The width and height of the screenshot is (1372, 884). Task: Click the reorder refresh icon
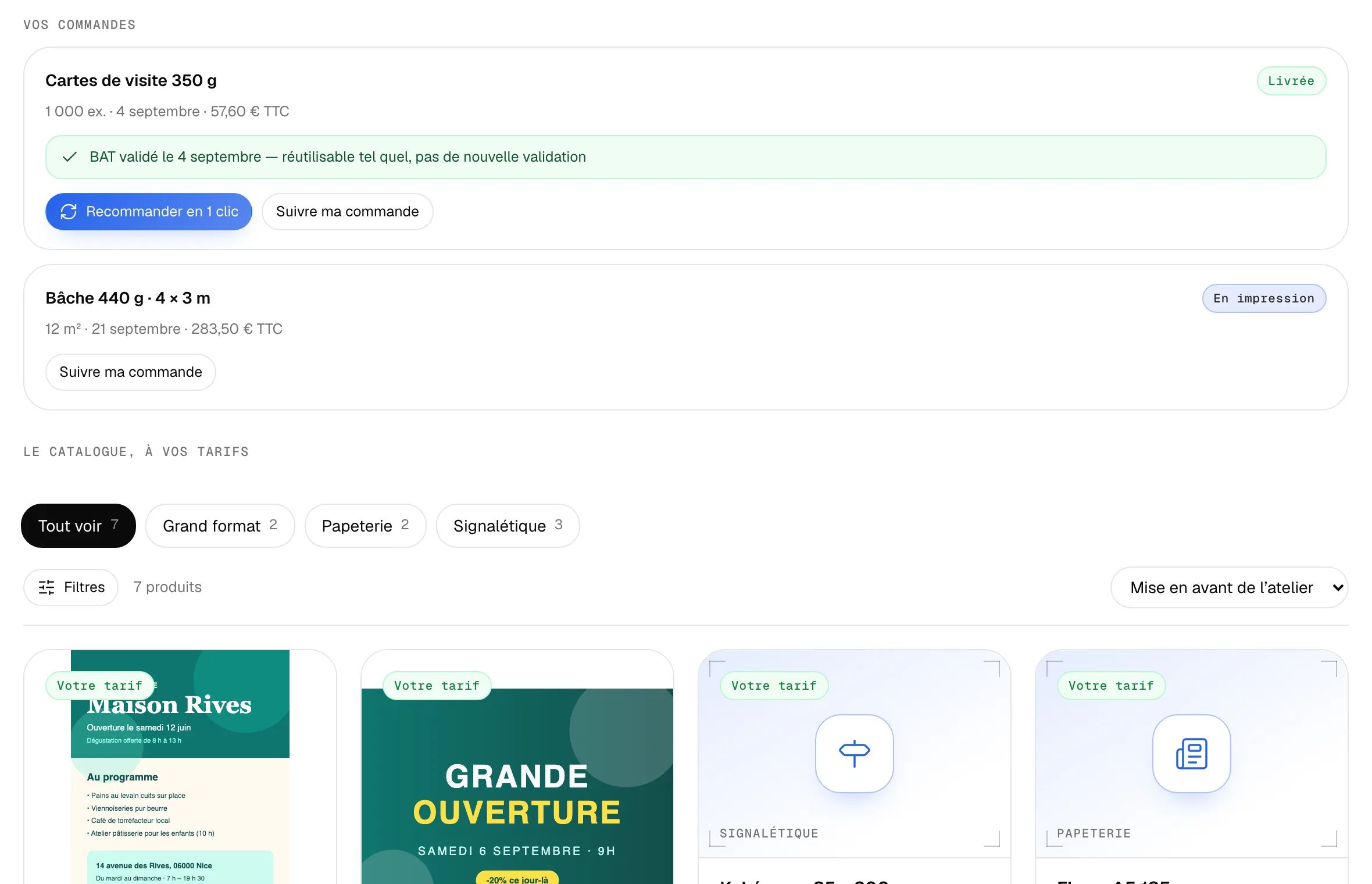(x=69, y=212)
